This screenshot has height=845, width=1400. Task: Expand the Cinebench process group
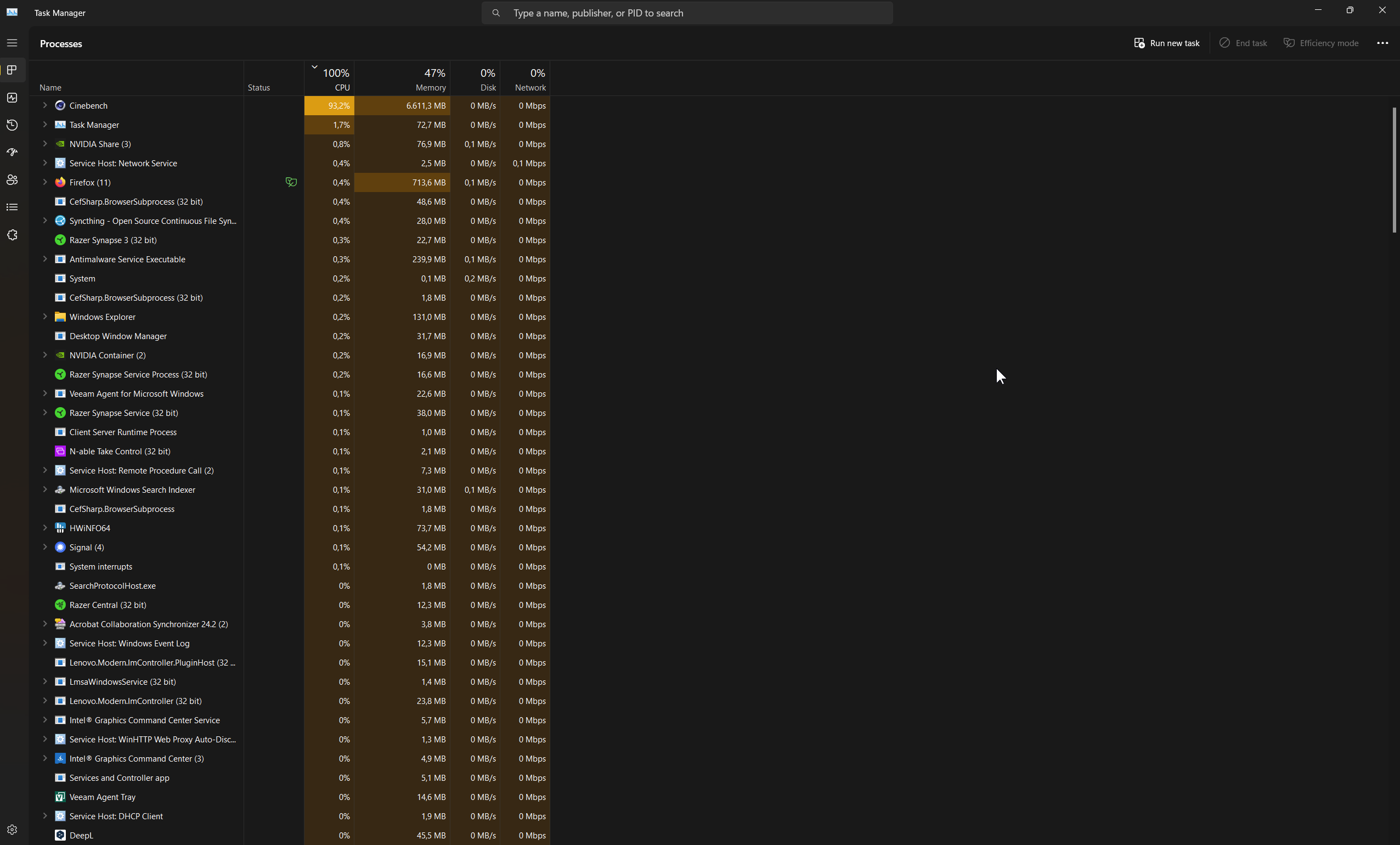pos(45,105)
